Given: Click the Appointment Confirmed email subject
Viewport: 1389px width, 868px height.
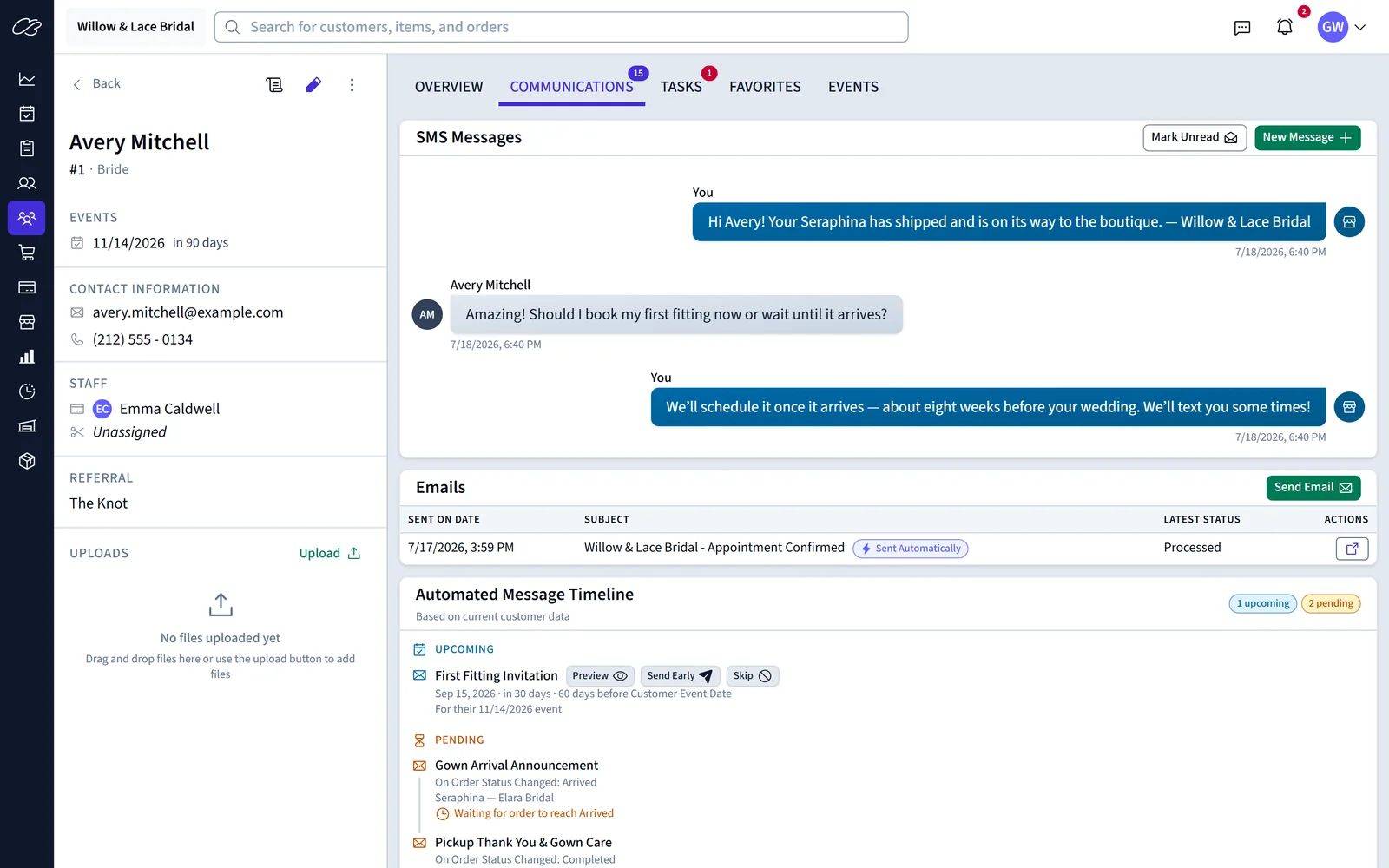Looking at the screenshot, I should [714, 548].
